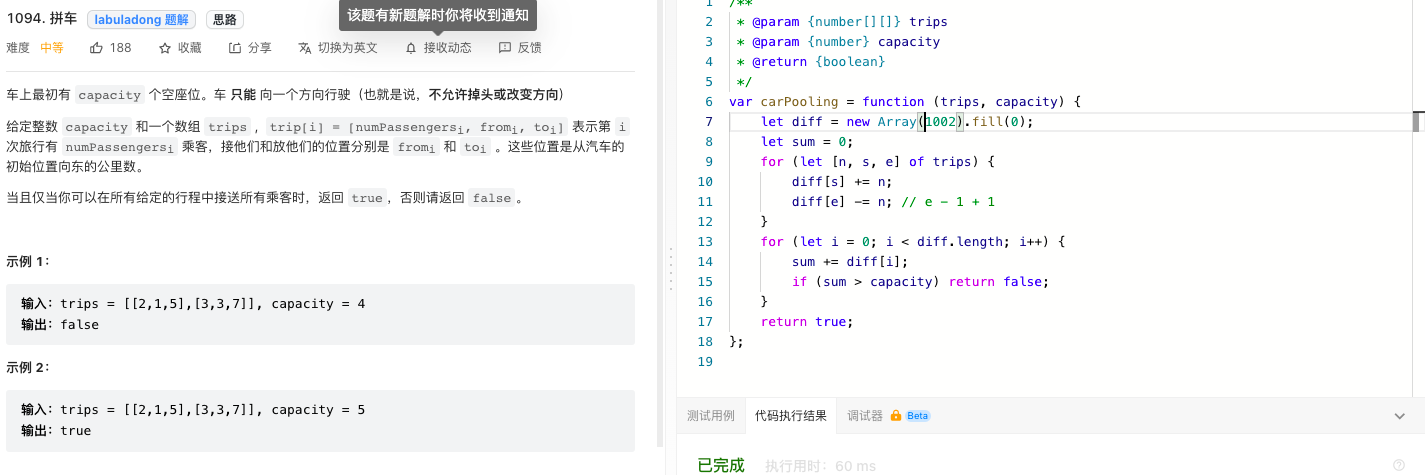This screenshot has height=475, width=1425.
Task: Click line number 7 in editor gutter
Action: point(708,122)
